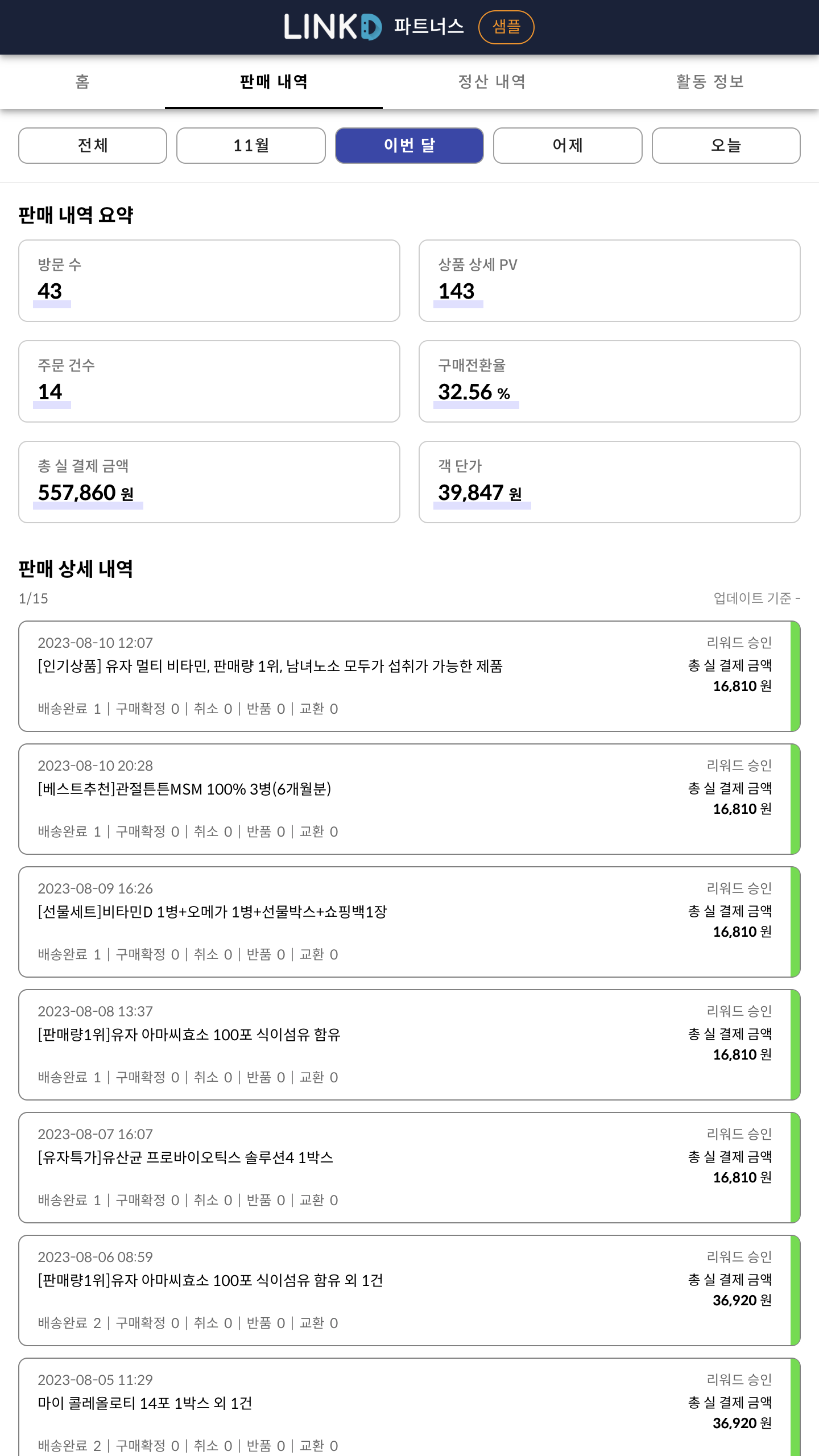This screenshot has height=1456, width=819.
Task: Click the 총 실 결제 금액 summary card
Action: [209, 482]
